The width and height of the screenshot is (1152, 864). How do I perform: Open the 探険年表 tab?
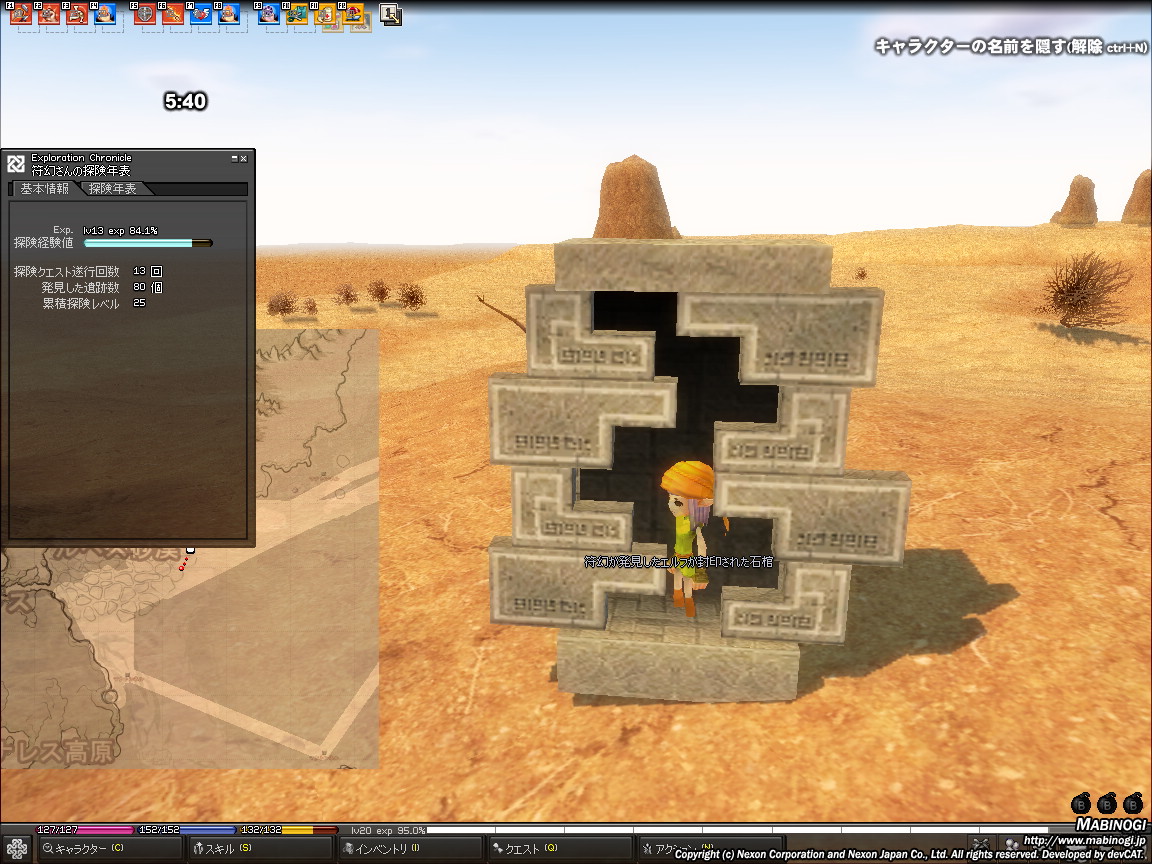click(113, 189)
